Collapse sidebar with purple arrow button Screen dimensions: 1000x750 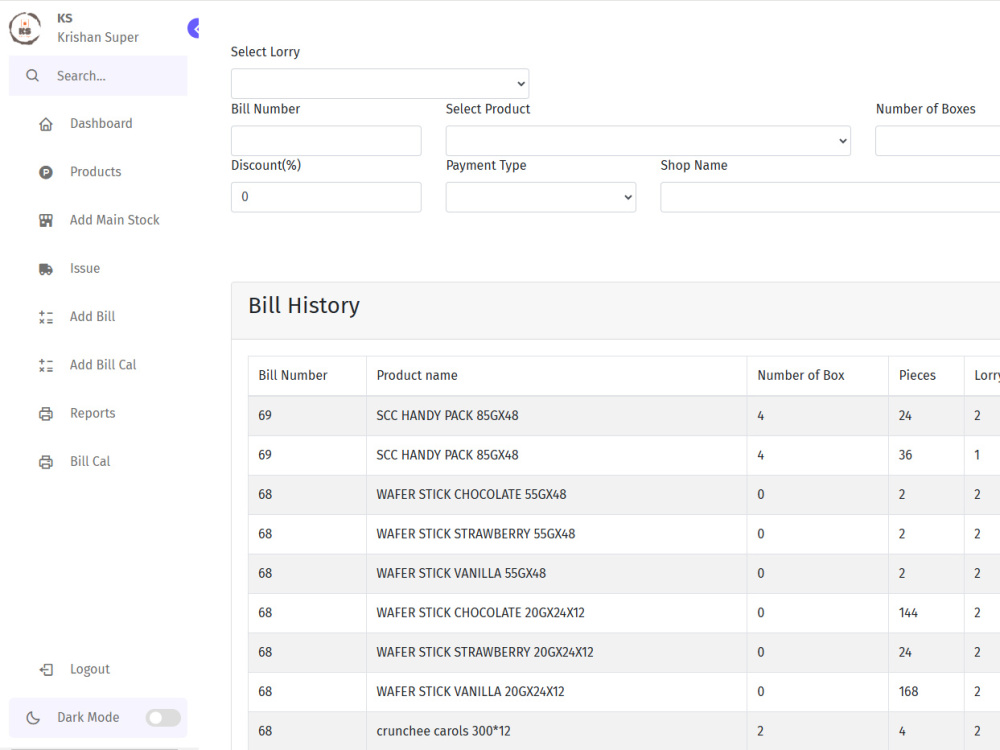pos(193,28)
